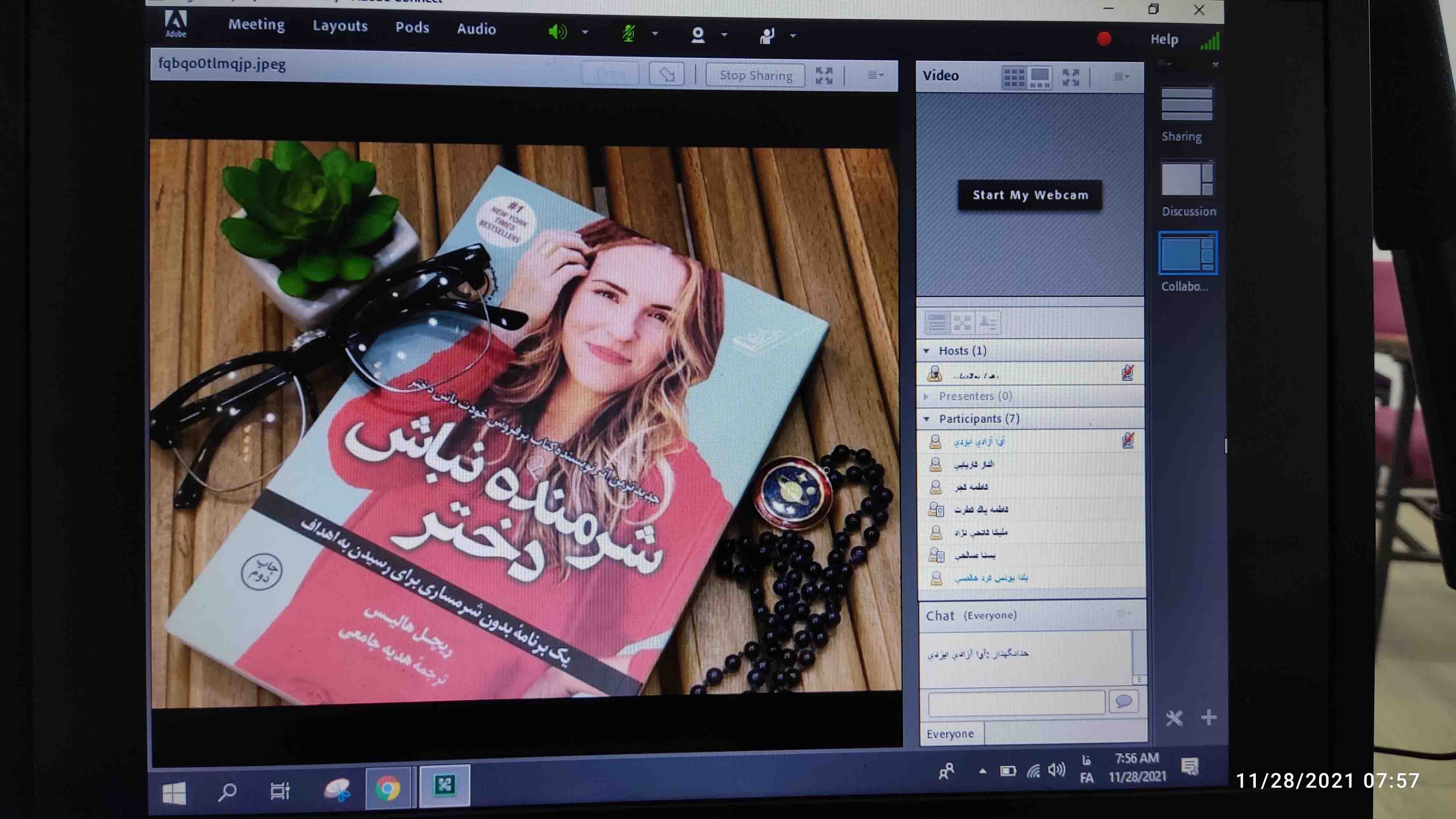This screenshot has height=819, width=1456.
Task: Toggle full screen for the Share pod
Action: point(824,76)
